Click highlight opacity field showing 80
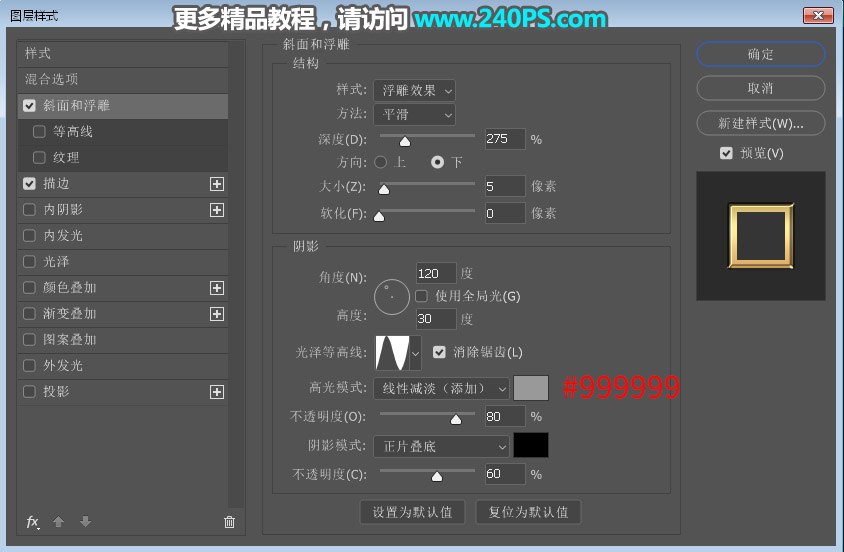Image resolution: width=844 pixels, height=552 pixels. [505, 416]
